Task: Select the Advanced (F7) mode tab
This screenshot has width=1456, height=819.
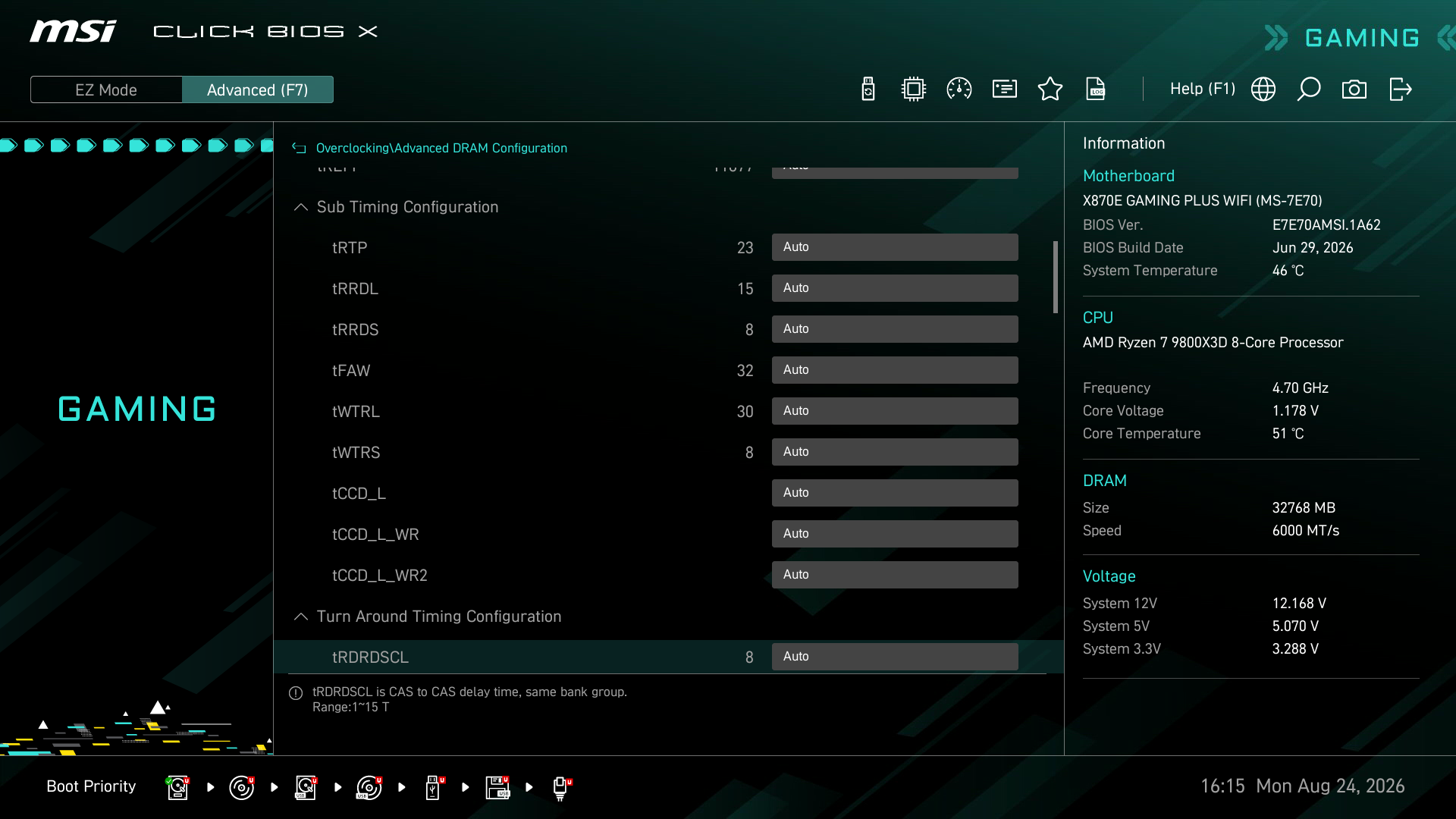Action: (x=258, y=89)
